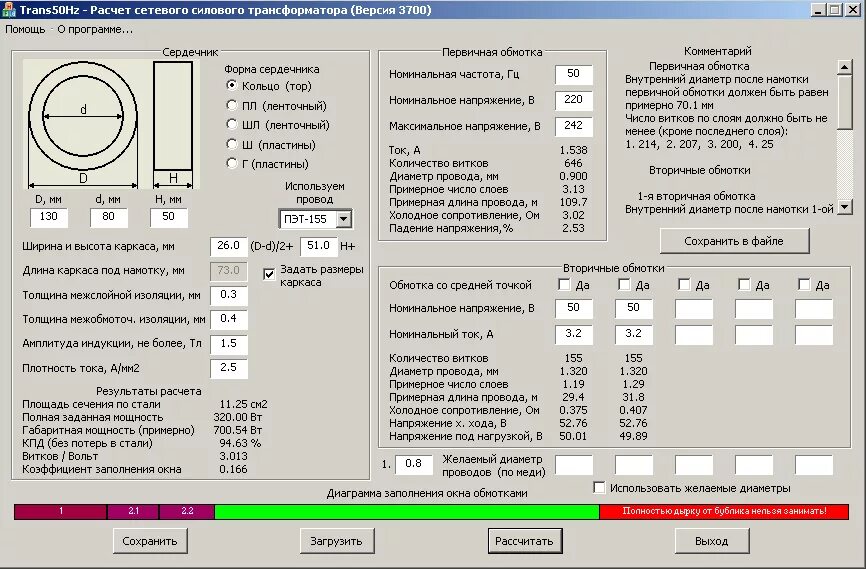Click the H, мм field with 50

click(168, 217)
